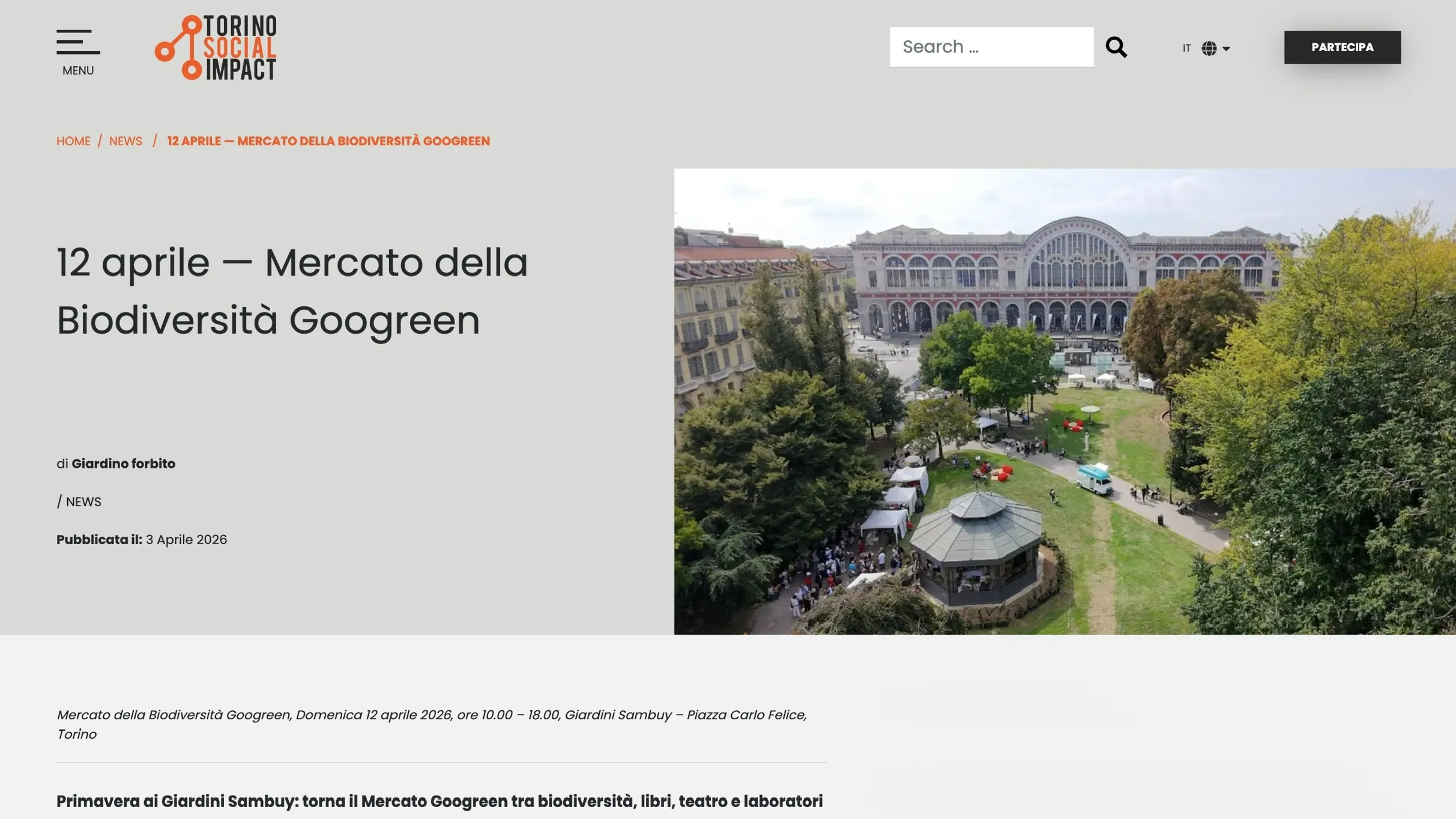Go home via Torino Social Impact wordmark
Viewport: 1456px width, 819px height.
click(240, 47)
